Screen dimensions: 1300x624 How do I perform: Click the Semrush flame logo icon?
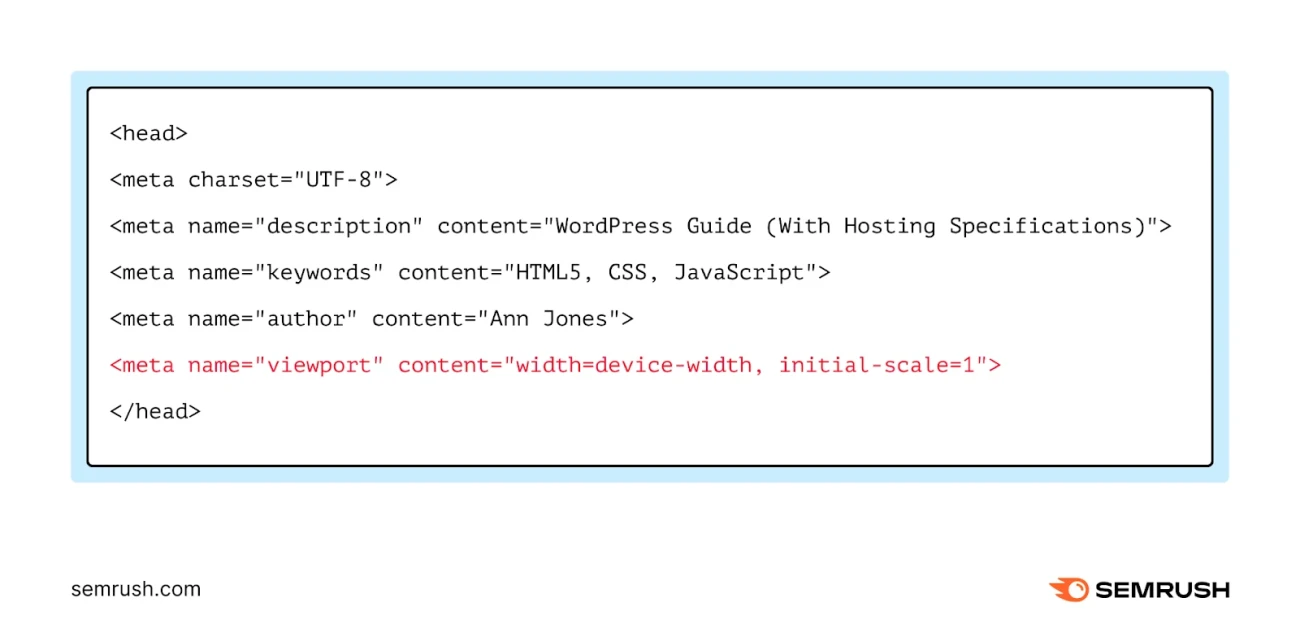click(1068, 590)
